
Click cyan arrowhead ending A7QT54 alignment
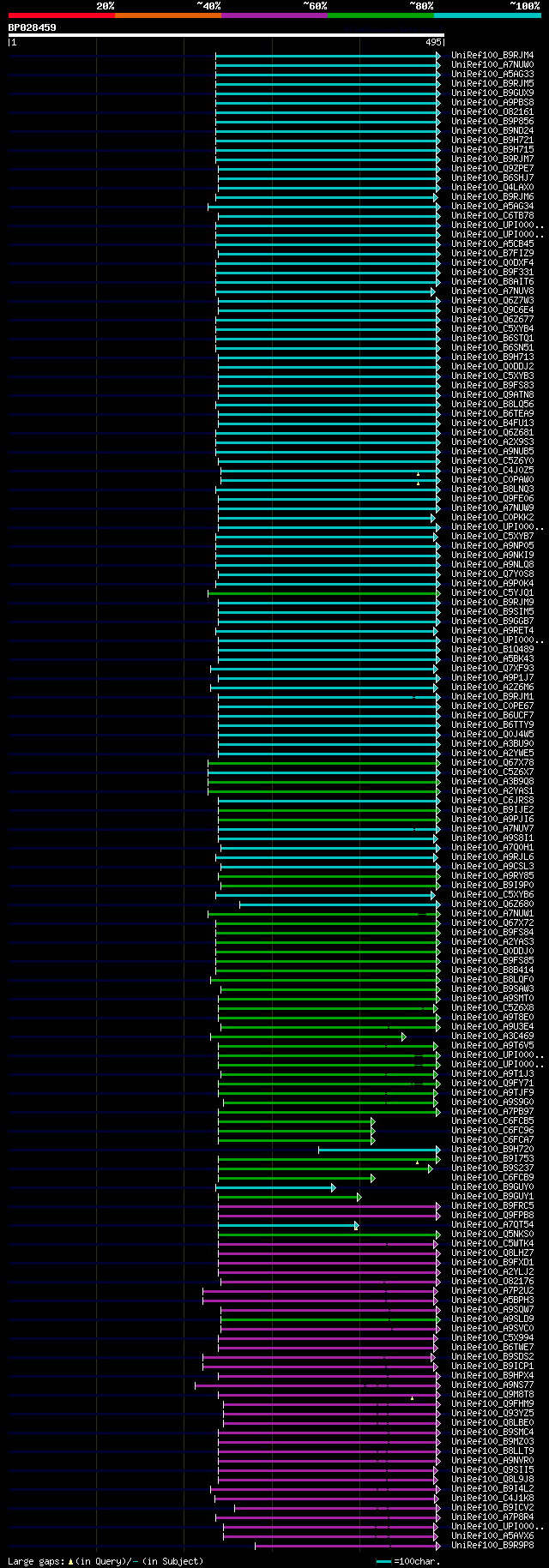click(356, 1225)
